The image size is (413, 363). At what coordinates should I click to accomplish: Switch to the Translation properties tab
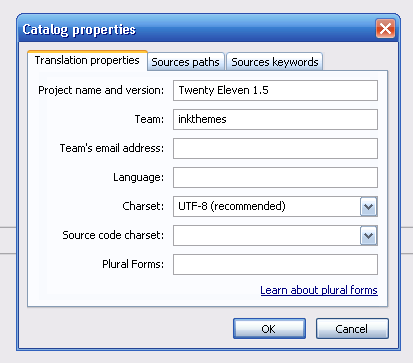(87, 60)
